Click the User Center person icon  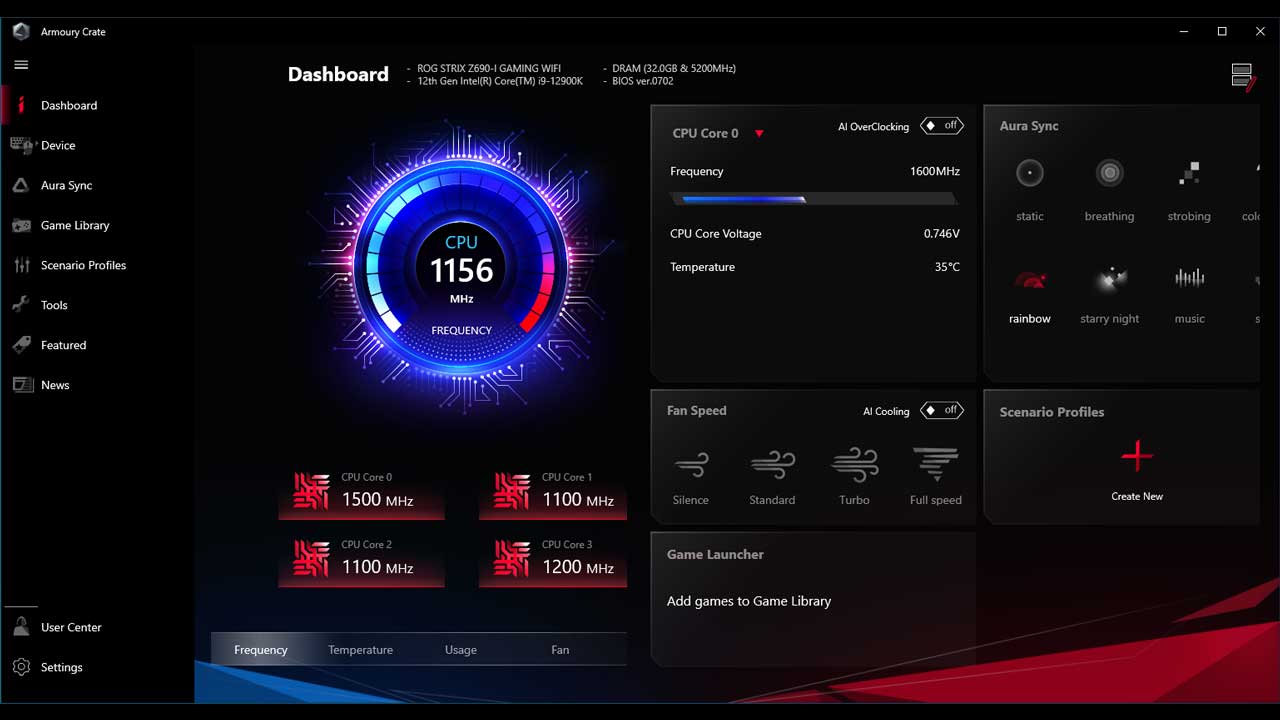pos(21,627)
